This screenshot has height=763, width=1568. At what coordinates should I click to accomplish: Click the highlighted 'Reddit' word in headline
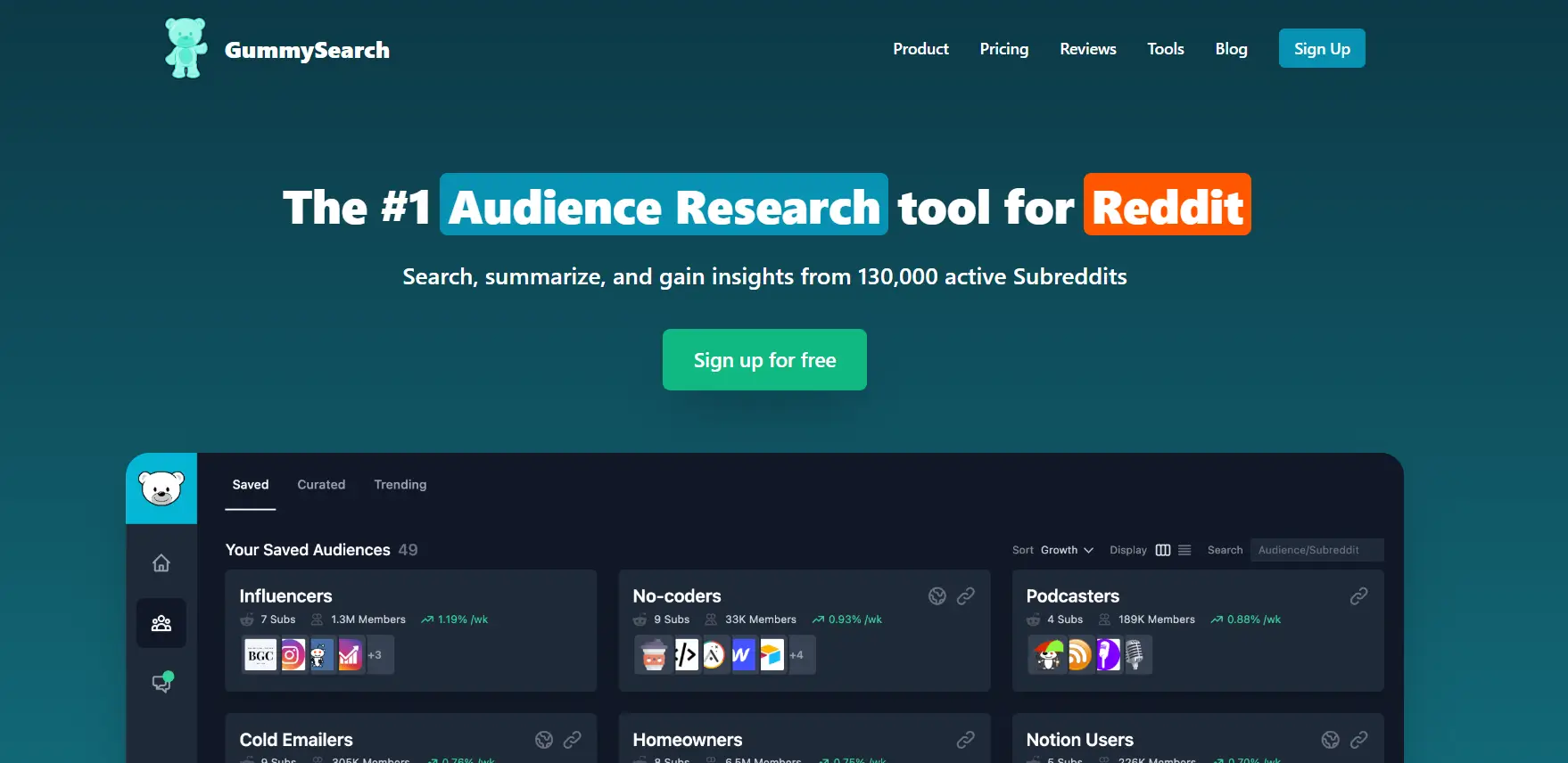(1167, 205)
